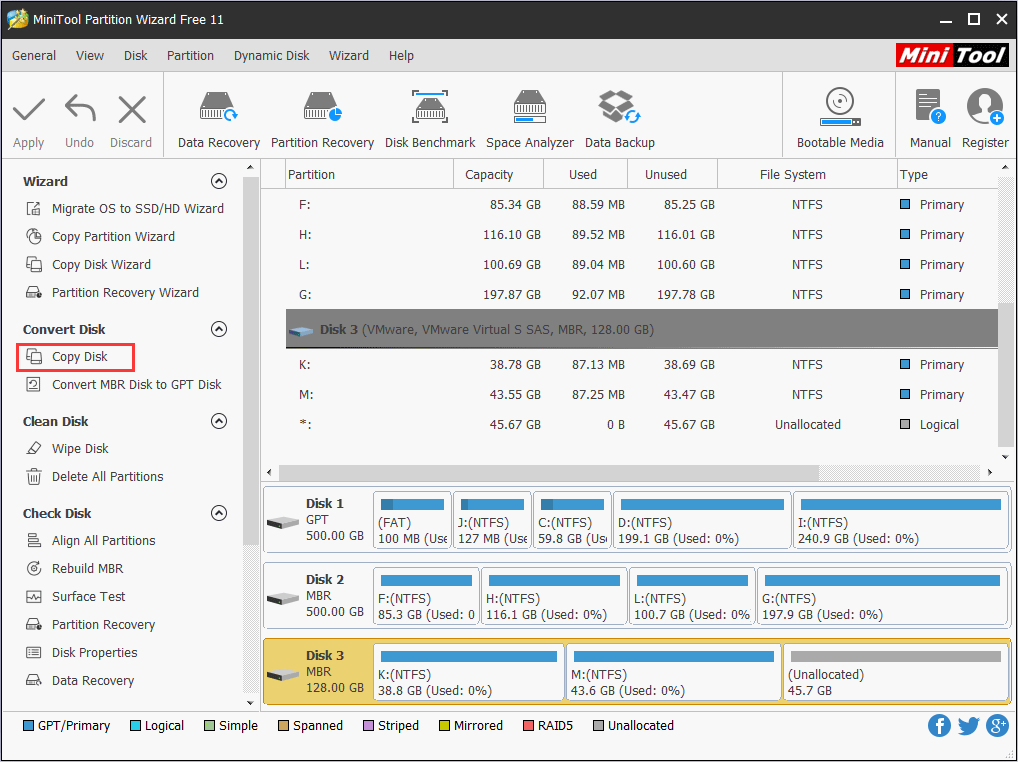1018x762 pixels.
Task: Select the K: partition on Disk 3
Action: (467, 672)
